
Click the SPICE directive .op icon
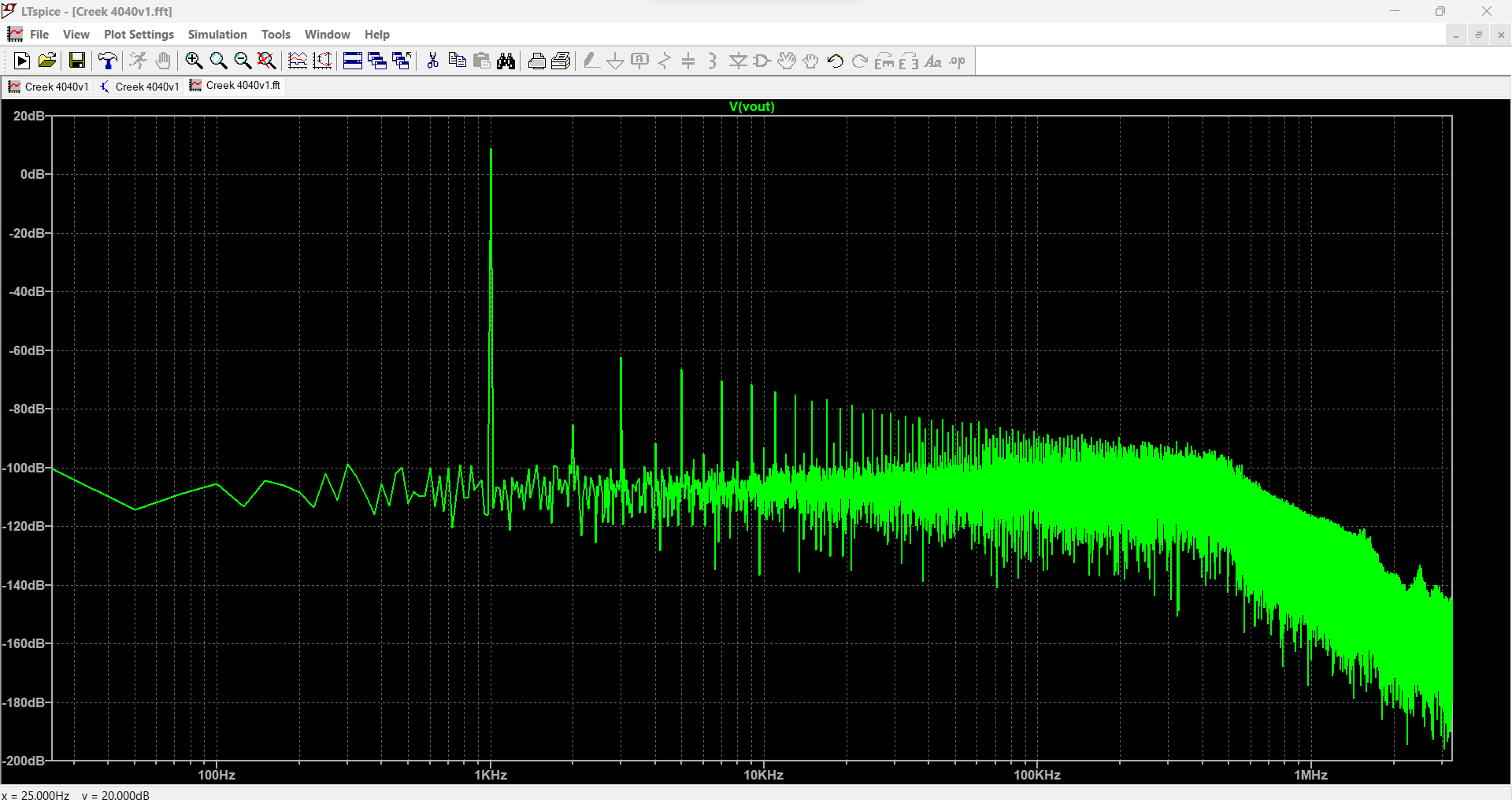(958, 61)
